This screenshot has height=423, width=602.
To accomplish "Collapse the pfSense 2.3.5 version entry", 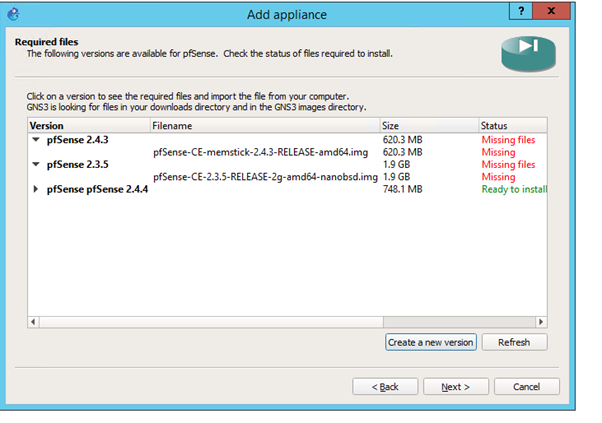I will pos(36,164).
